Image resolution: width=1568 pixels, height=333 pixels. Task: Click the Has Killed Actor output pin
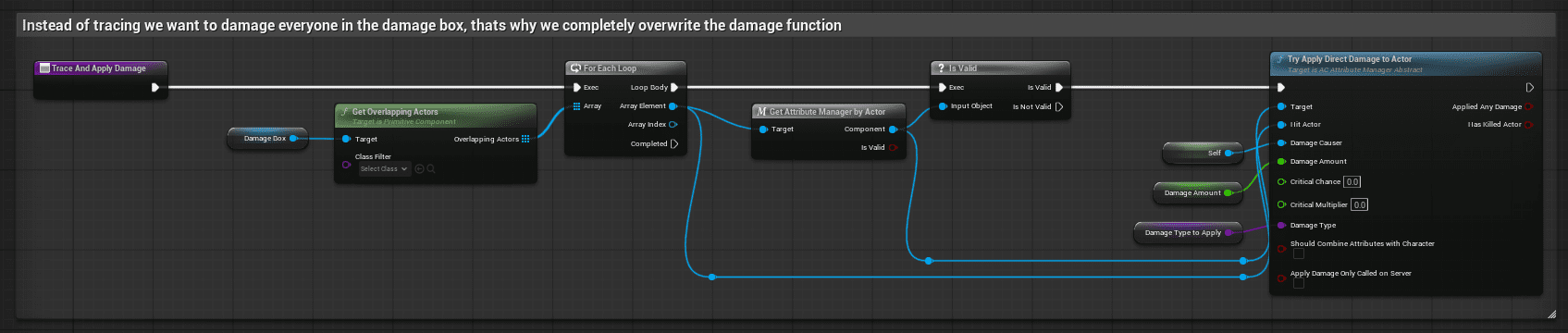coord(1529,124)
